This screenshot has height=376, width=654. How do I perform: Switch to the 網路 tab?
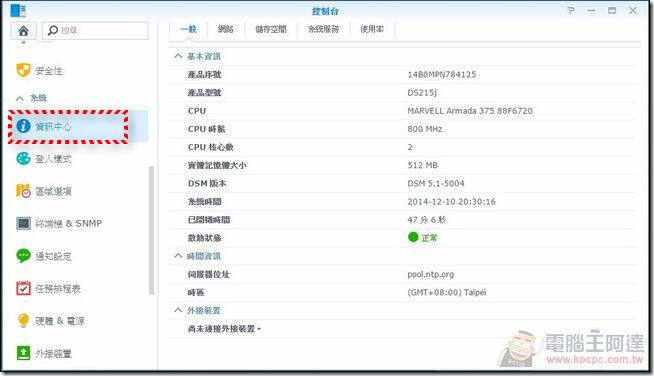[x=226, y=29]
